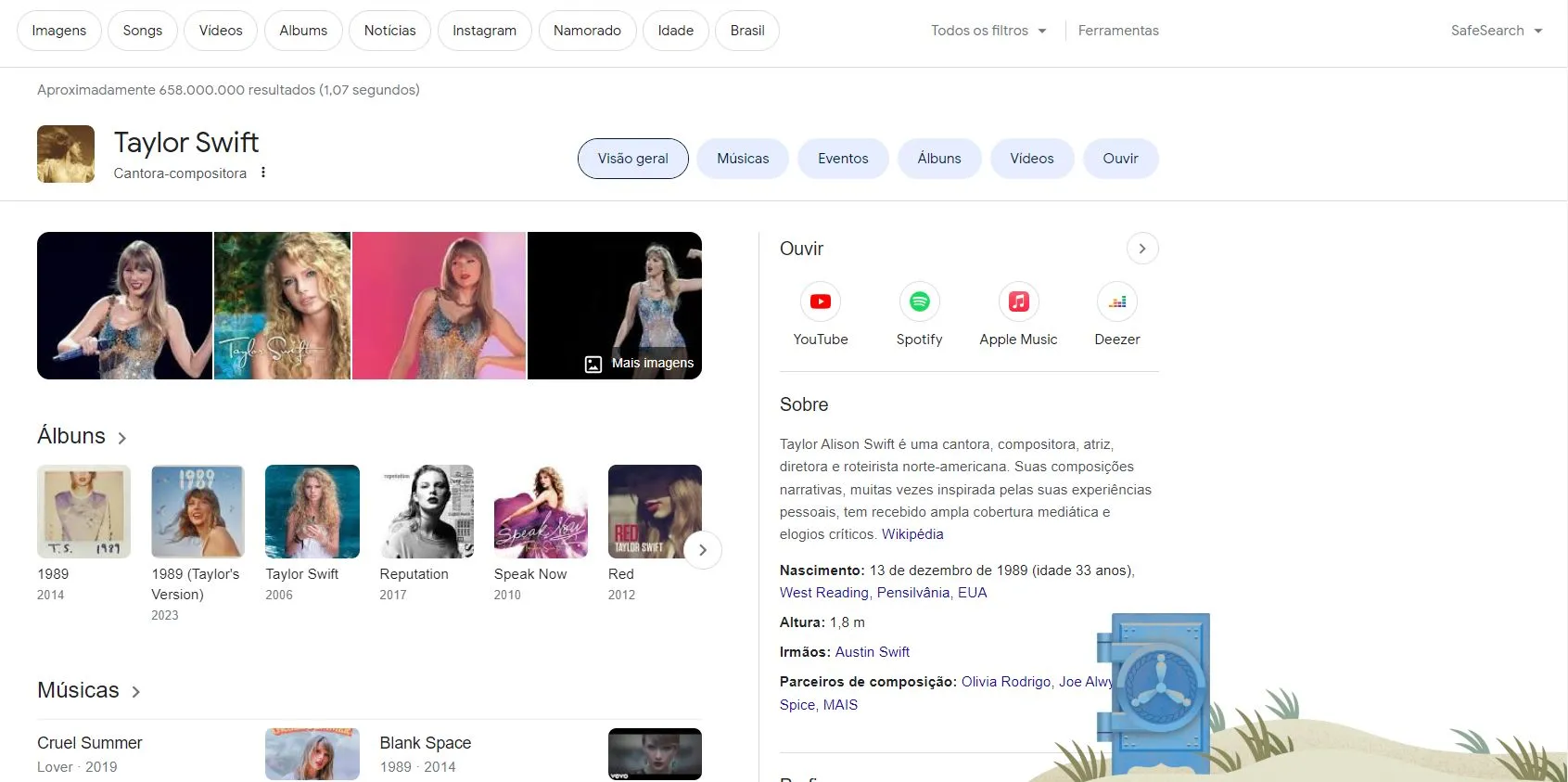
Task: Open the Red album cover
Action: (x=655, y=511)
